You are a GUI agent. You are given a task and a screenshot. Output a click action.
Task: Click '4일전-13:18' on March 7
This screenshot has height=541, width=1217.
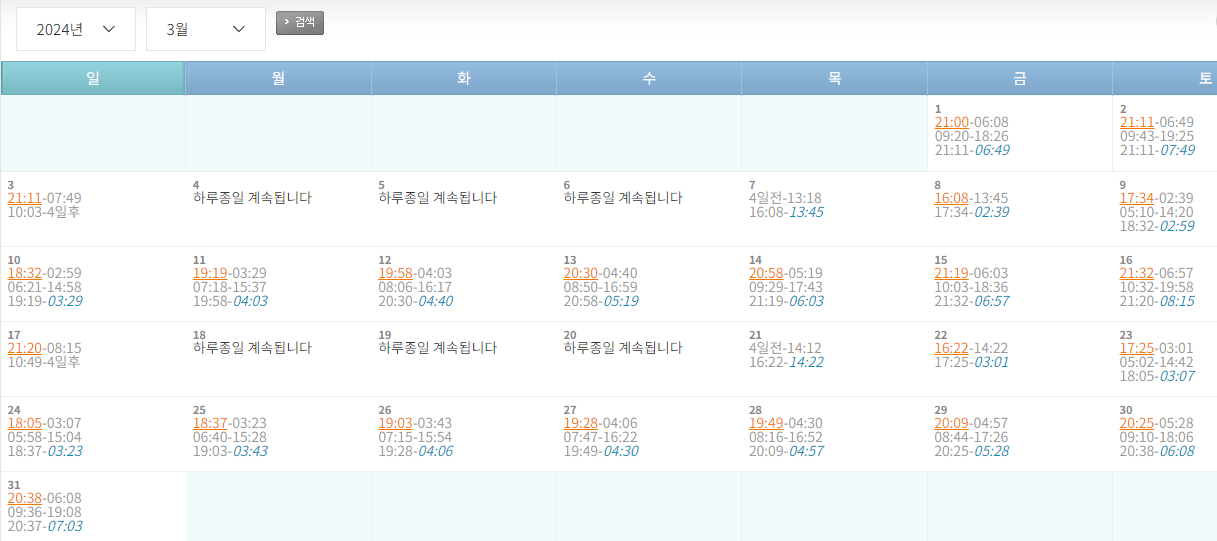(785, 198)
